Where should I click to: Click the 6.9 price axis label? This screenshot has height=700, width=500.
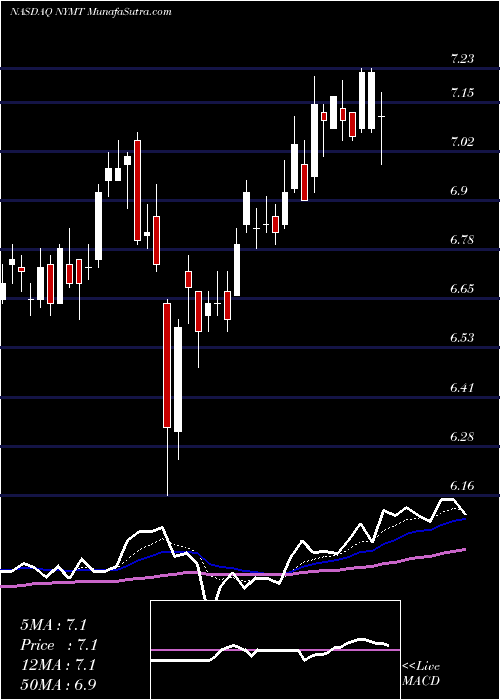(x=460, y=191)
